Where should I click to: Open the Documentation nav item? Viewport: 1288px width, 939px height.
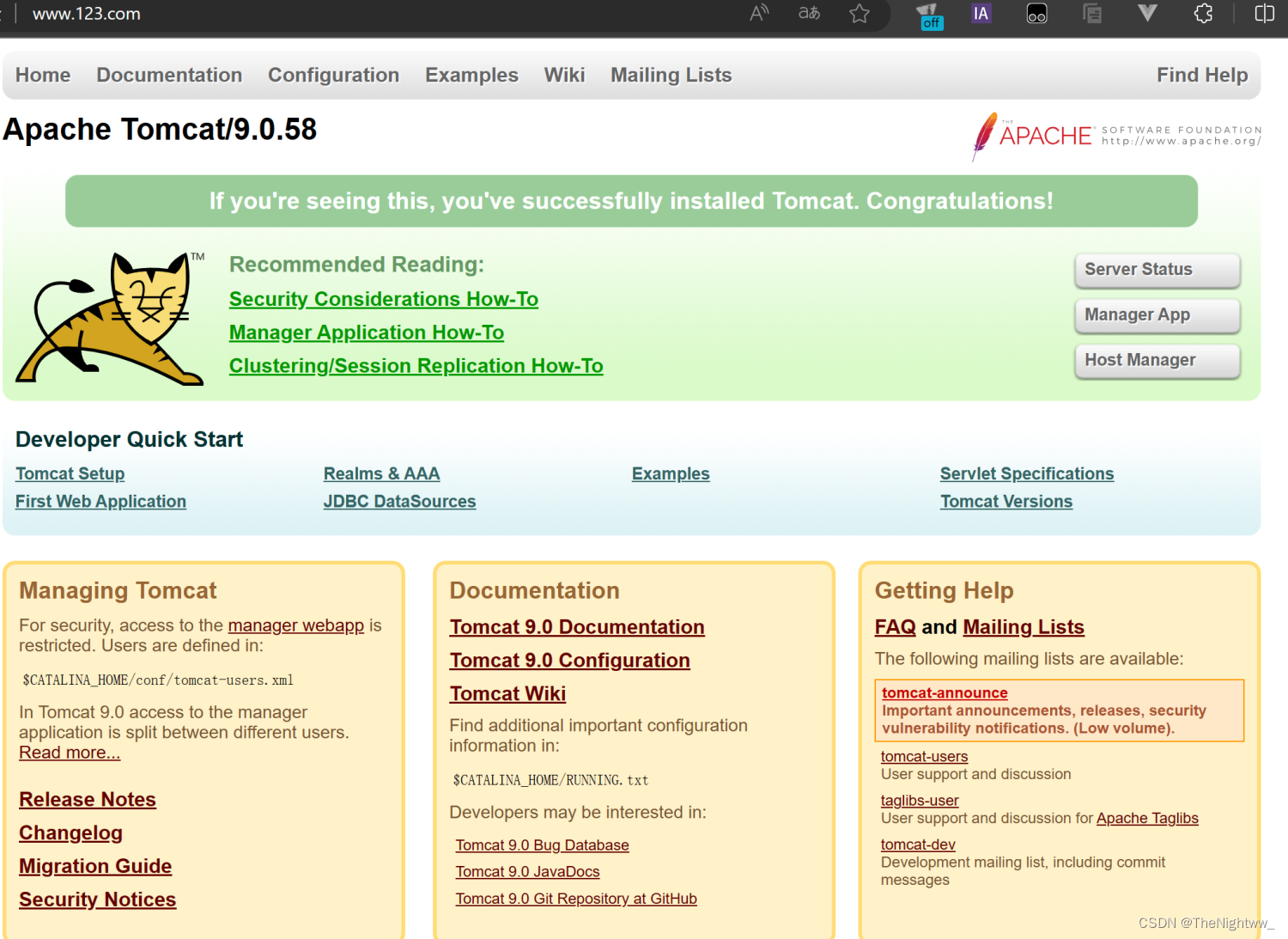point(169,76)
